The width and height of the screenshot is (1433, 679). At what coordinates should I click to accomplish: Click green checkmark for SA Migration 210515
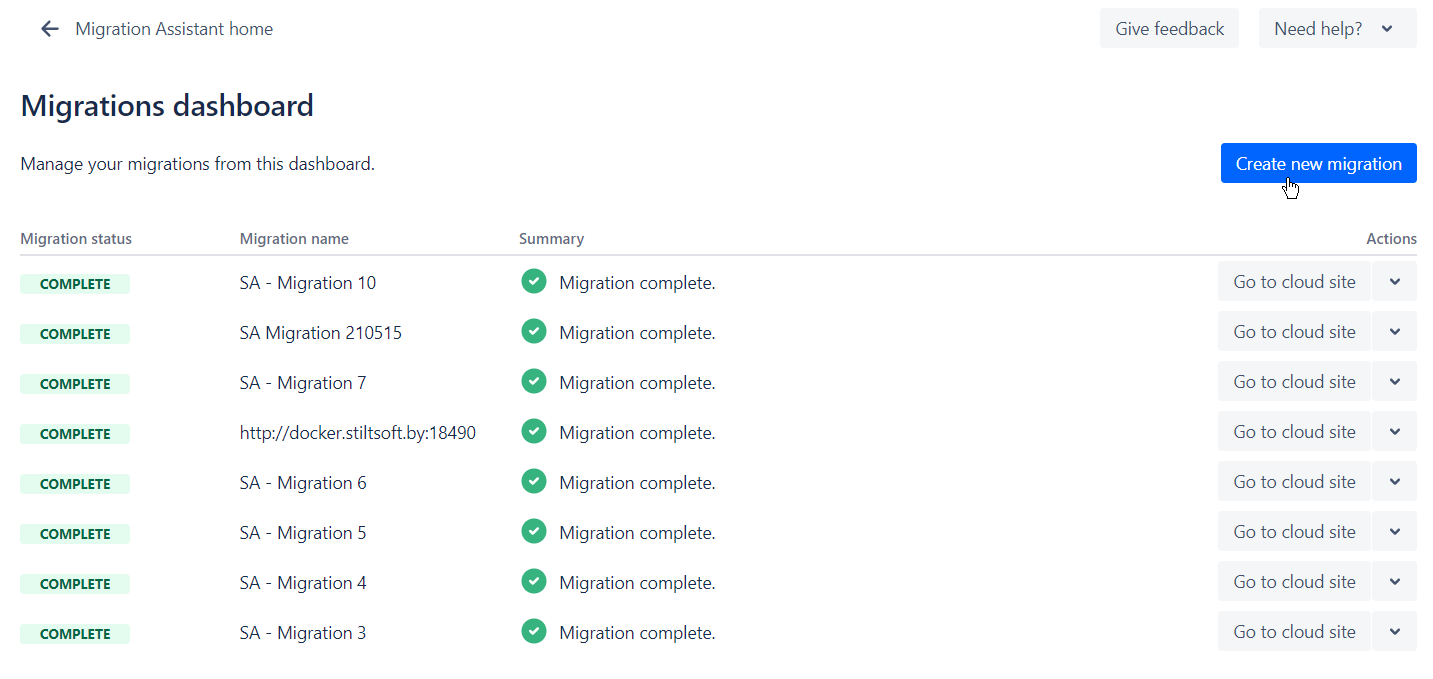point(534,331)
